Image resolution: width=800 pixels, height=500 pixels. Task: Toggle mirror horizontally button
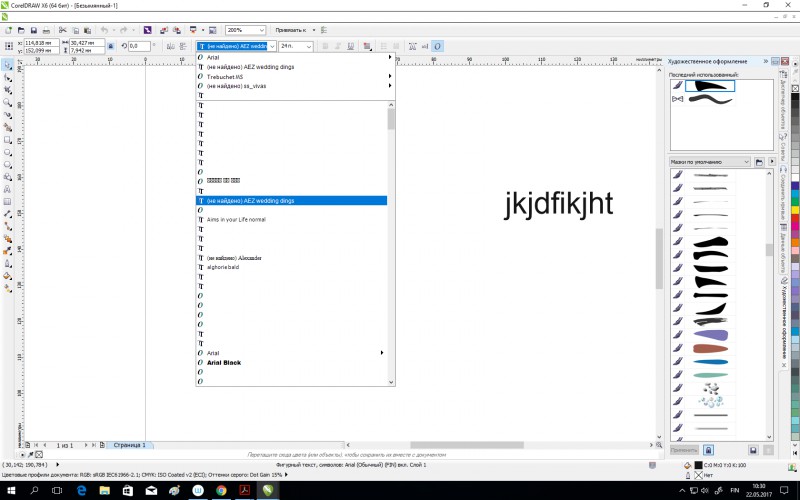pos(170,46)
